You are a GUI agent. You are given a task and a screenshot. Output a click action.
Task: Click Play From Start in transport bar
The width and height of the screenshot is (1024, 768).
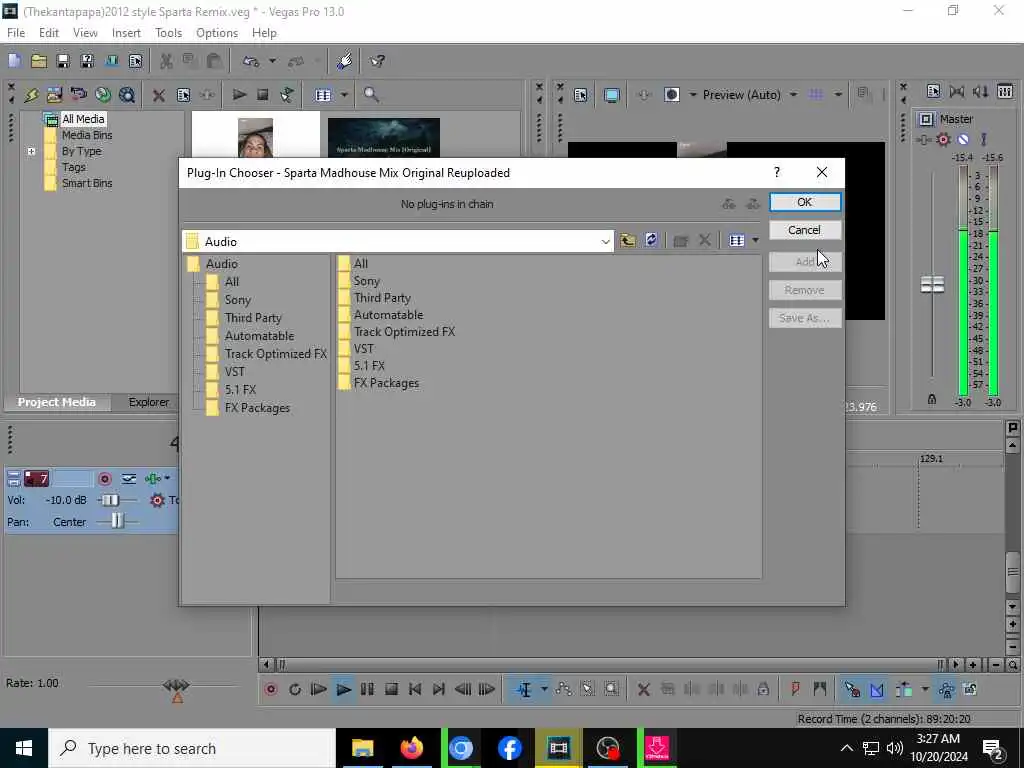(x=319, y=689)
